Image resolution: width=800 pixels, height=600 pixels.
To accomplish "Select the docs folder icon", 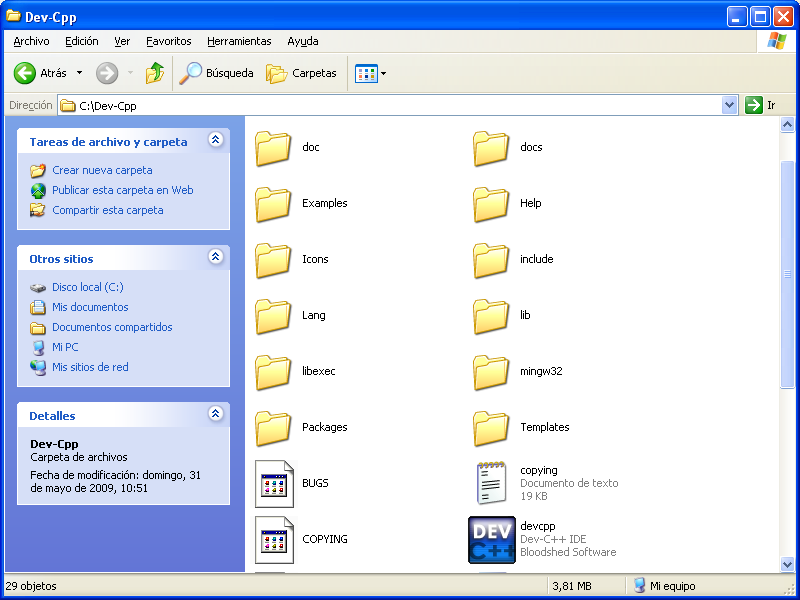I will point(491,148).
